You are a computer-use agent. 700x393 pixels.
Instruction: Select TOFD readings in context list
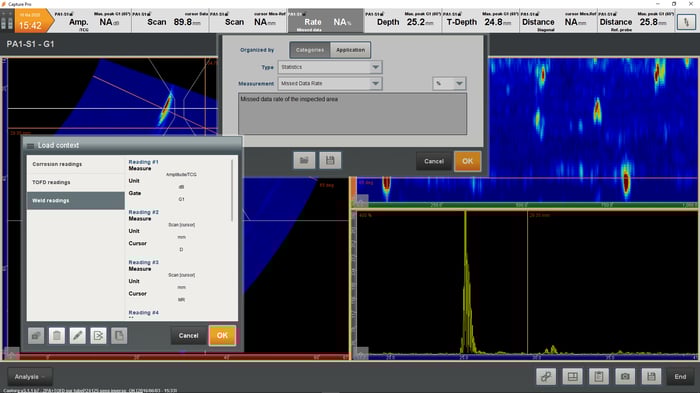click(75, 182)
